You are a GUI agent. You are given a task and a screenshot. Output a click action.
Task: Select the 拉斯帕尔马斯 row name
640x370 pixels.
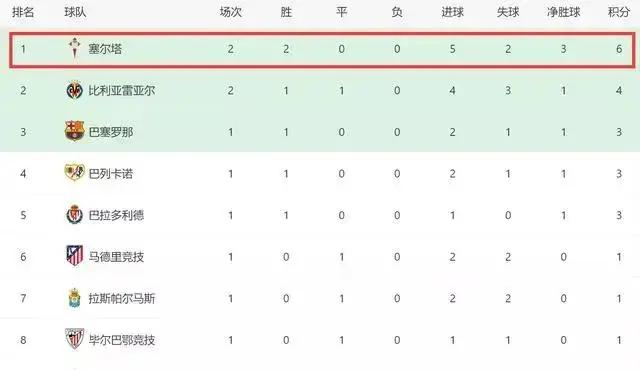point(122,298)
